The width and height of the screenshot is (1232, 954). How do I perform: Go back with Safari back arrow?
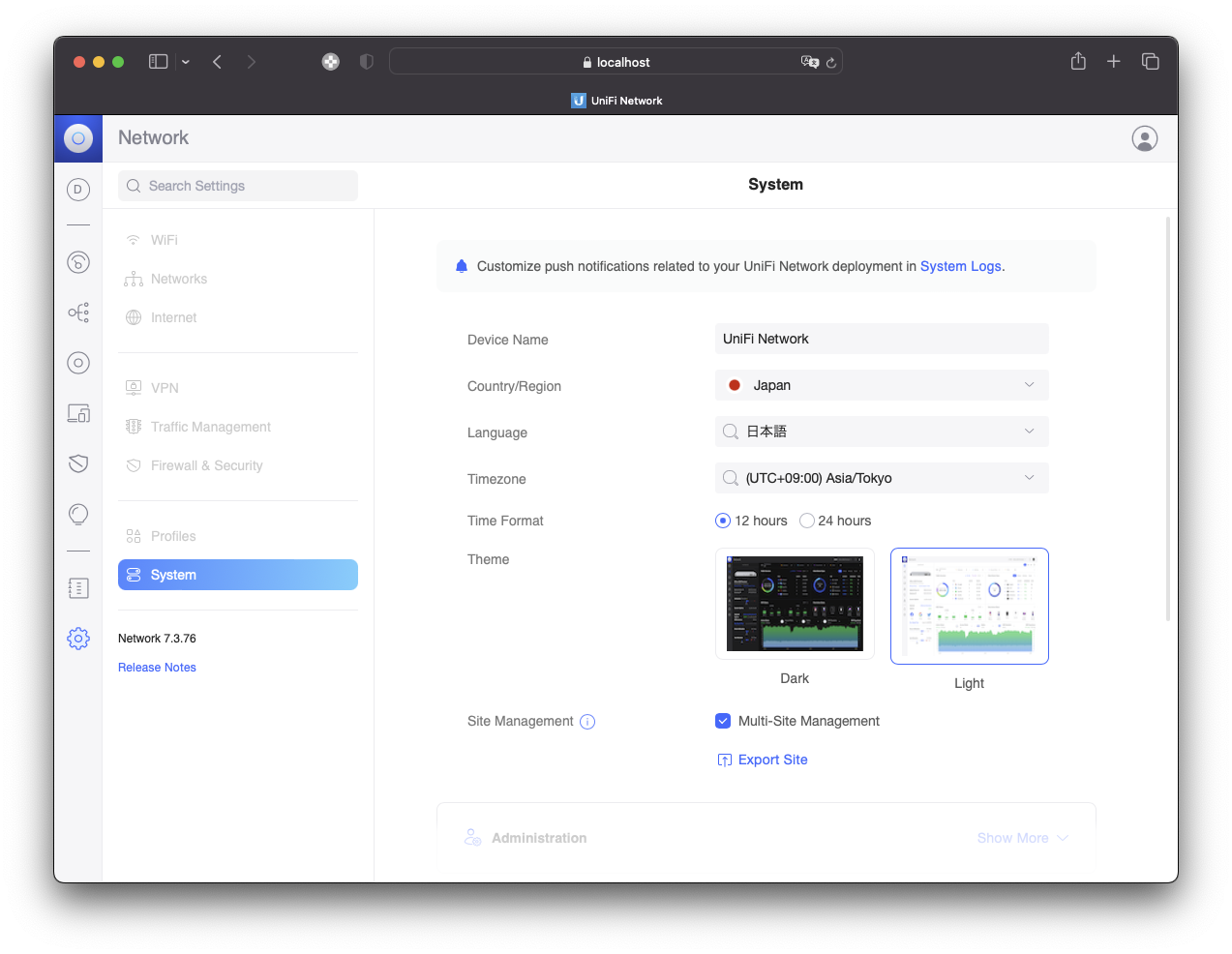218,62
